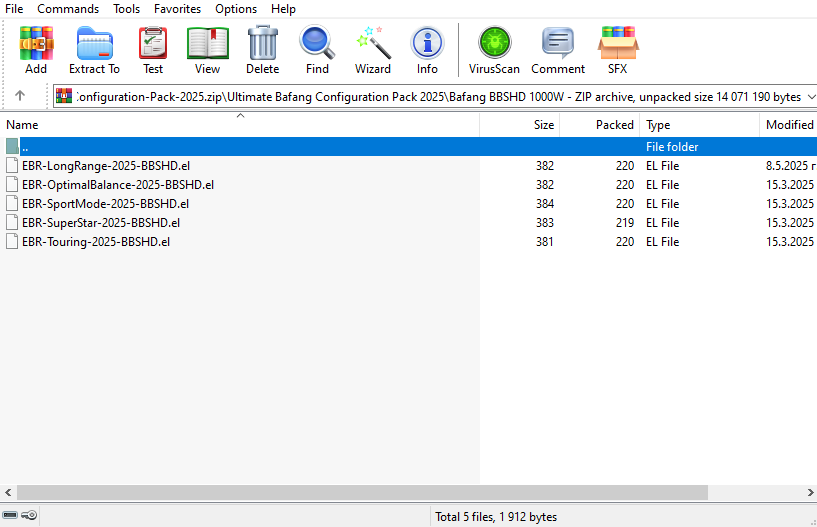Start the VirusScan tool
The width and height of the screenshot is (817, 527).
(494, 43)
